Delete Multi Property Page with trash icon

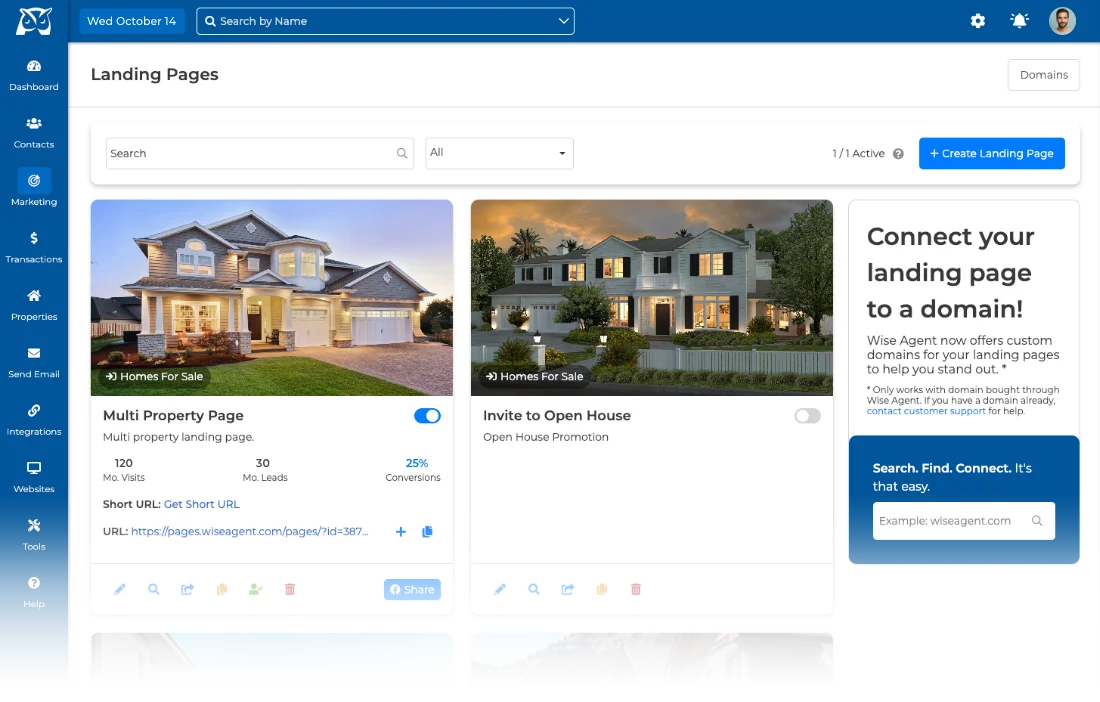[x=290, y=589]
